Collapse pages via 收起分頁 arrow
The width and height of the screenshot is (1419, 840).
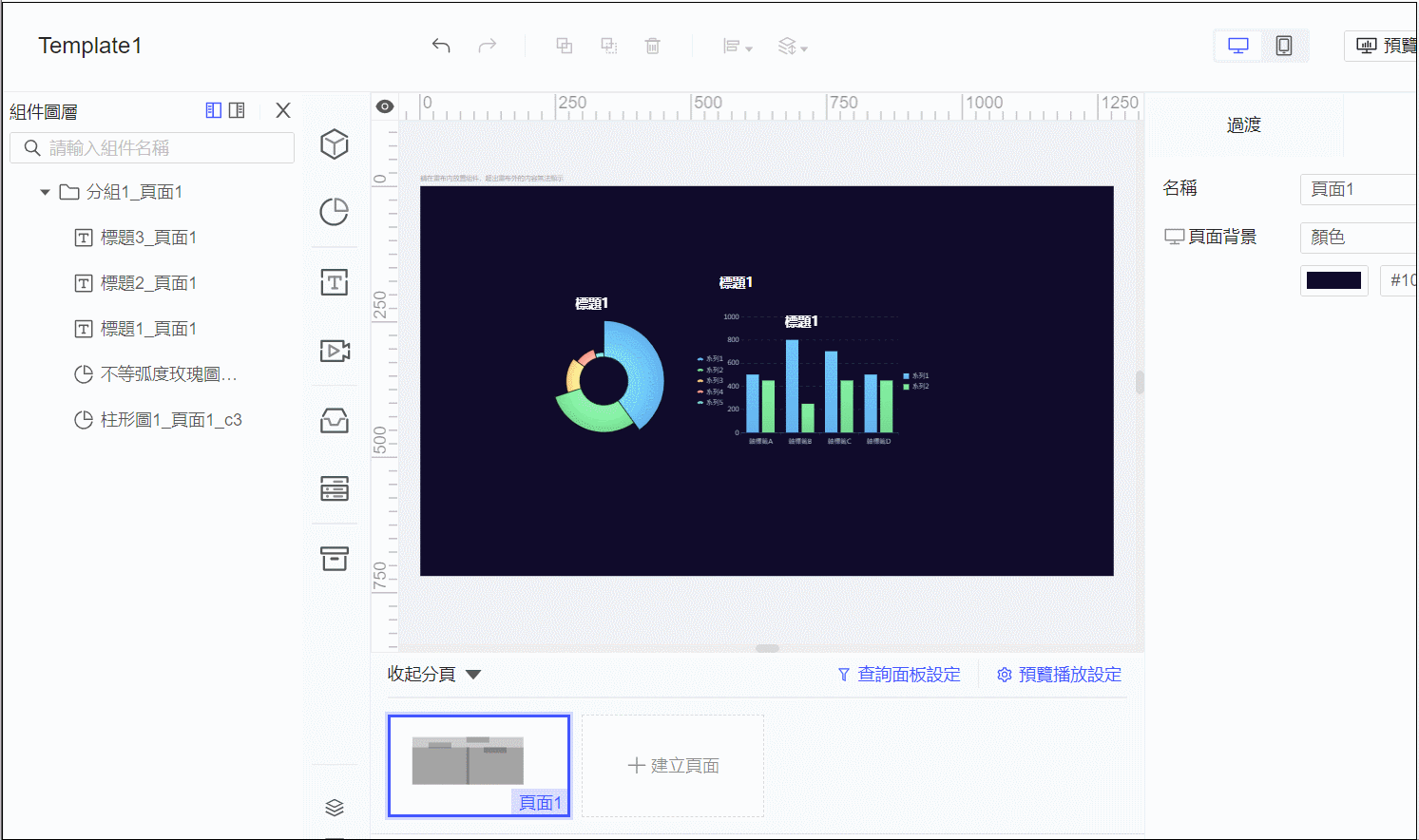473,675
